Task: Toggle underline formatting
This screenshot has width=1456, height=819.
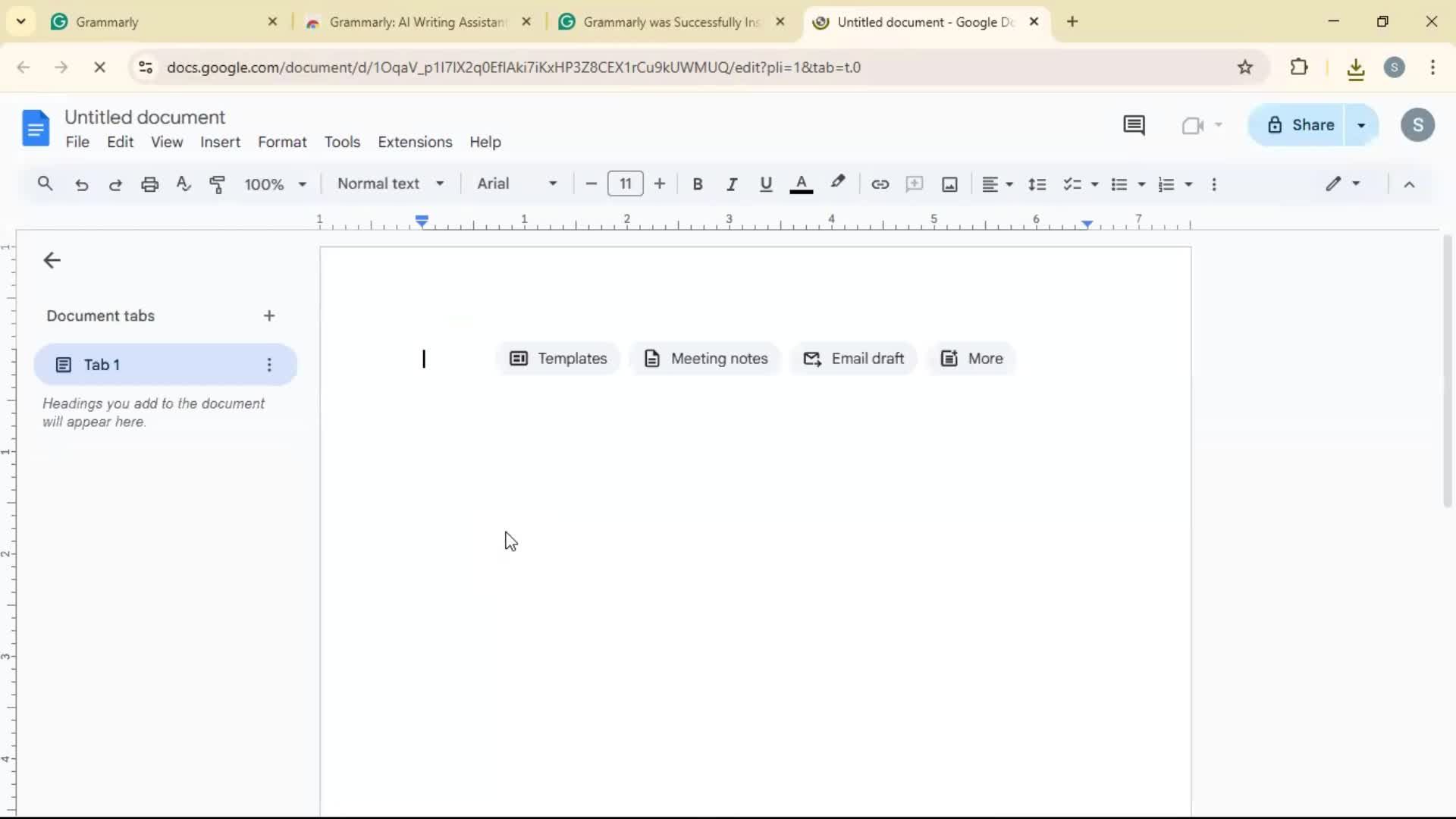Action: click(766, 184)
